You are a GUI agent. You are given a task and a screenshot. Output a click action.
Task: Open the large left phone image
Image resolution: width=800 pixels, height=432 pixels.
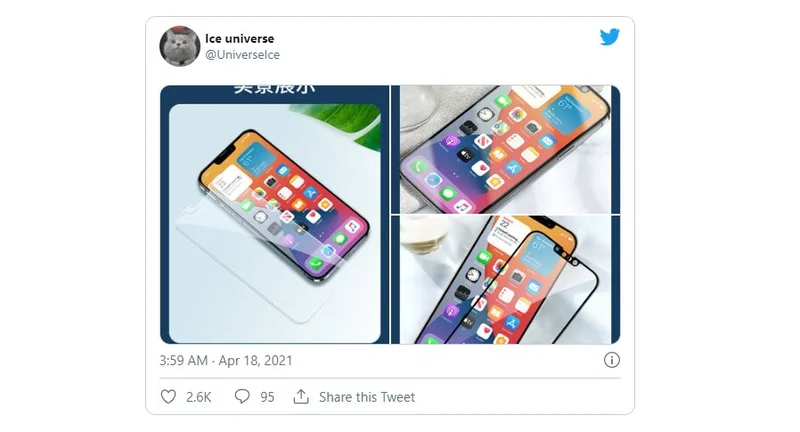tap(274, 215)
